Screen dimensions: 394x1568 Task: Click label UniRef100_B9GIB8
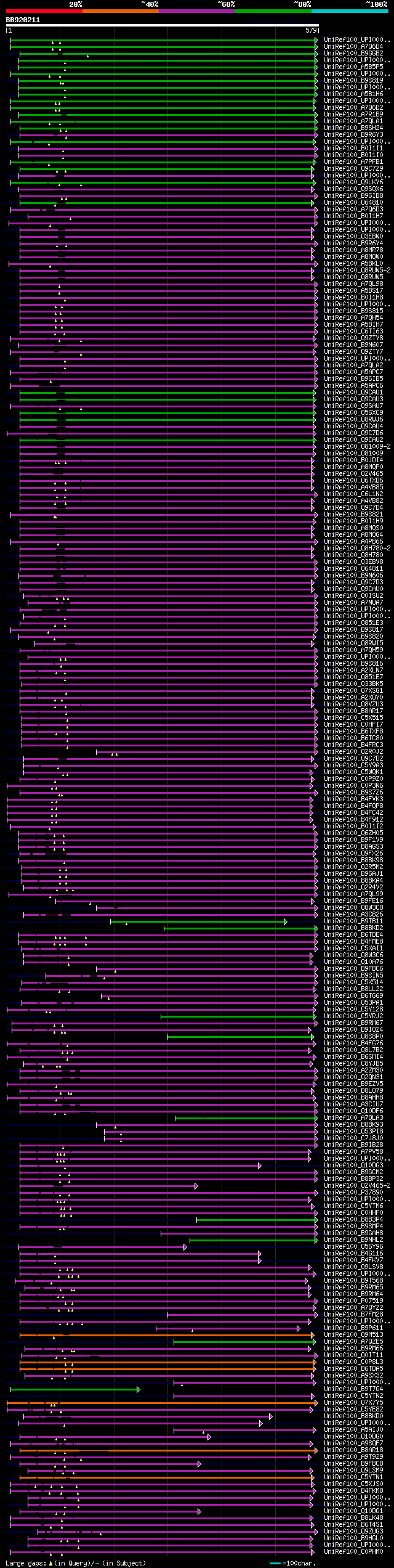click(353, 195)
